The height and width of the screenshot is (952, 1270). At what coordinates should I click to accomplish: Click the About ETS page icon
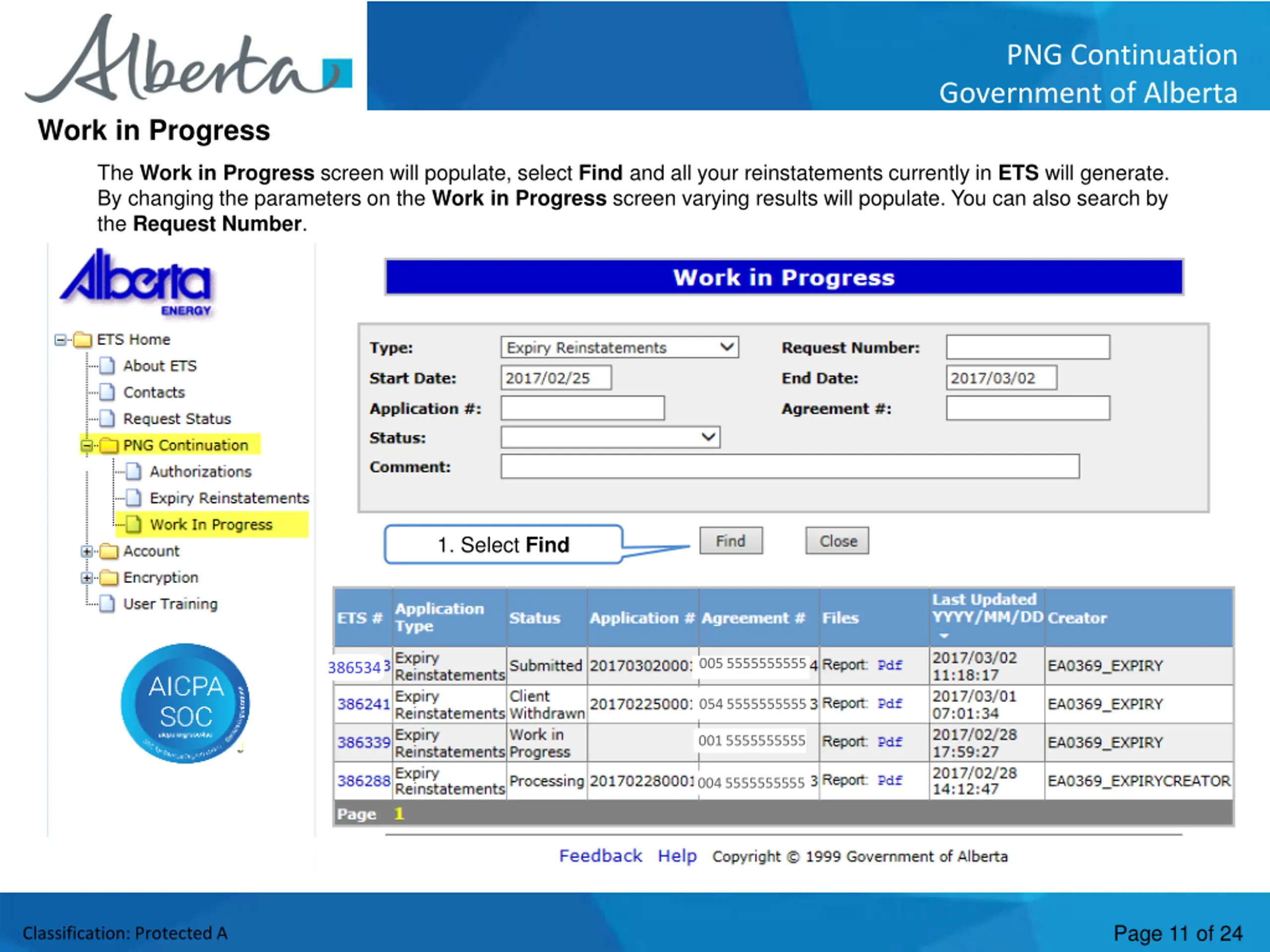tap(107, 366)
